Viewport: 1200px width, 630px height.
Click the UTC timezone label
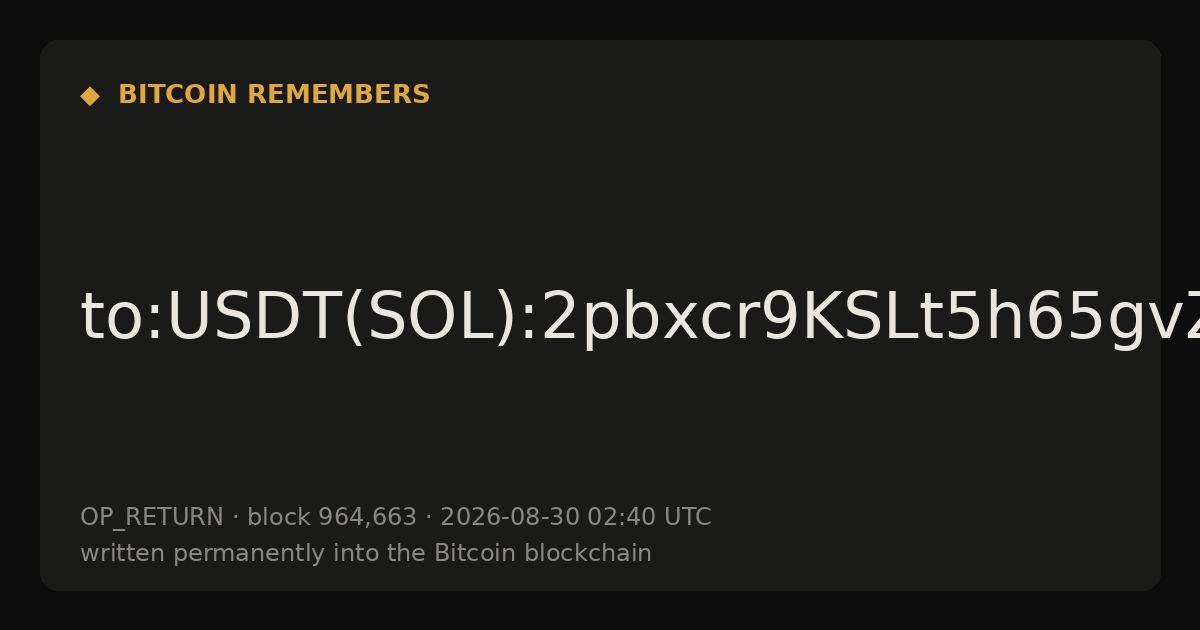687,517
